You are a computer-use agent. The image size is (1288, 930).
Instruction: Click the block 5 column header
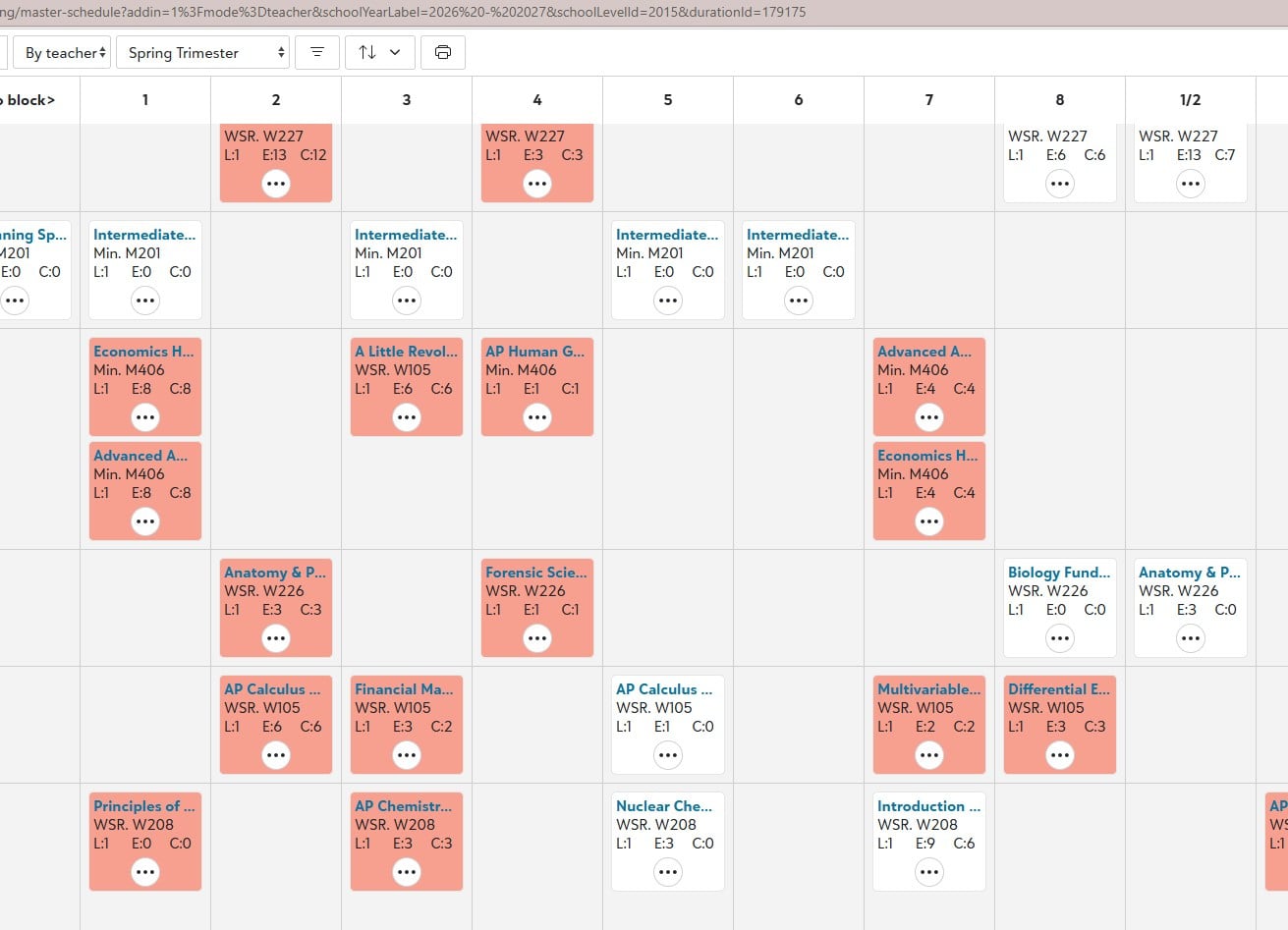pyautogui.click(x=668, y=100)
